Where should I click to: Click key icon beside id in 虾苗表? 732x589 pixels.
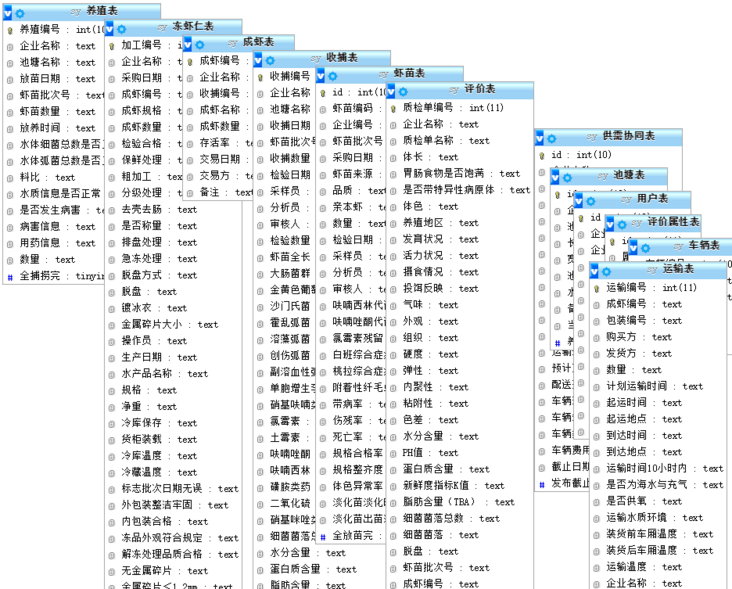pyautogui.click(x=323, y=94)
